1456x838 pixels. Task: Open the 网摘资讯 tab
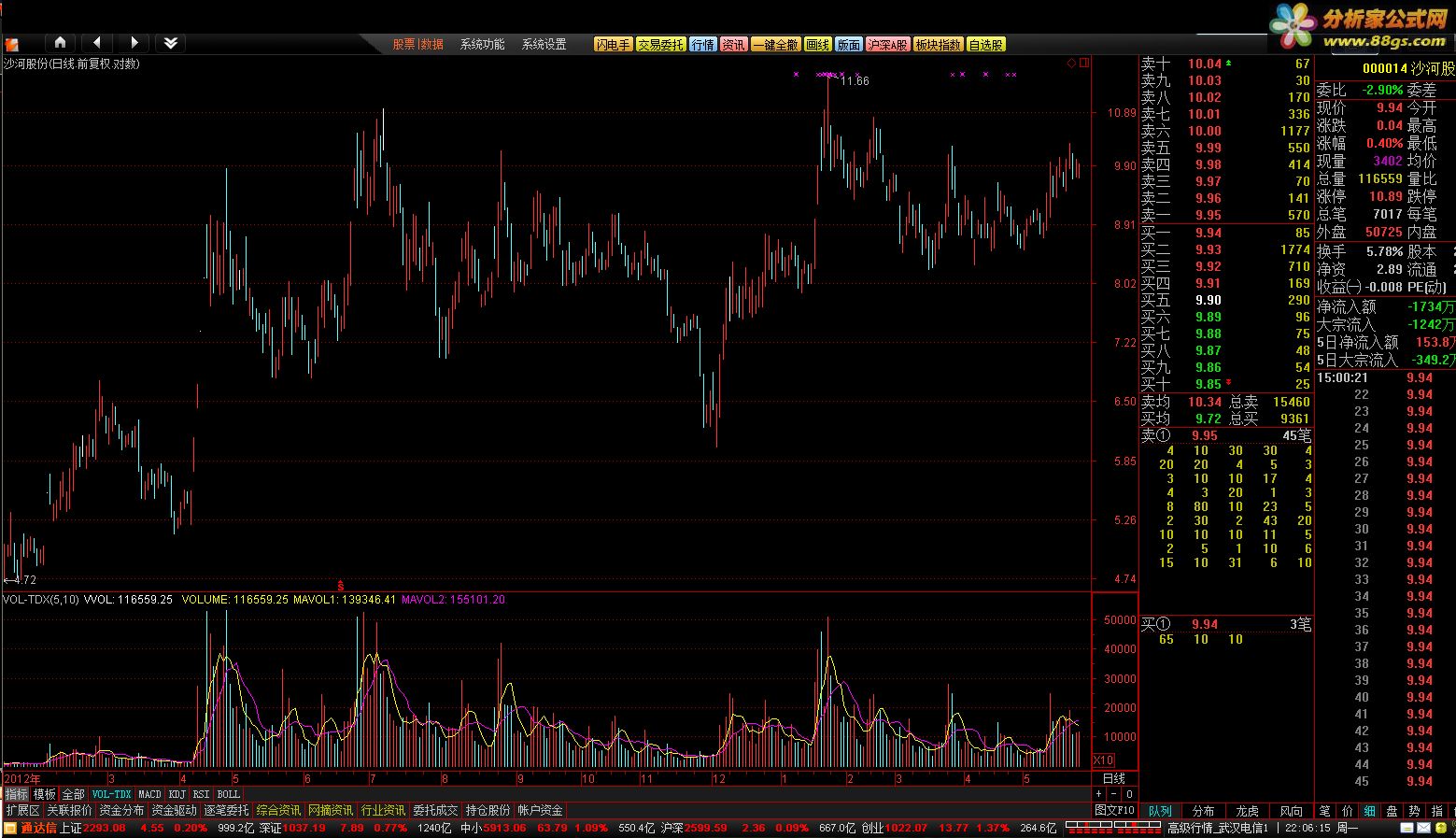(331, 810)
